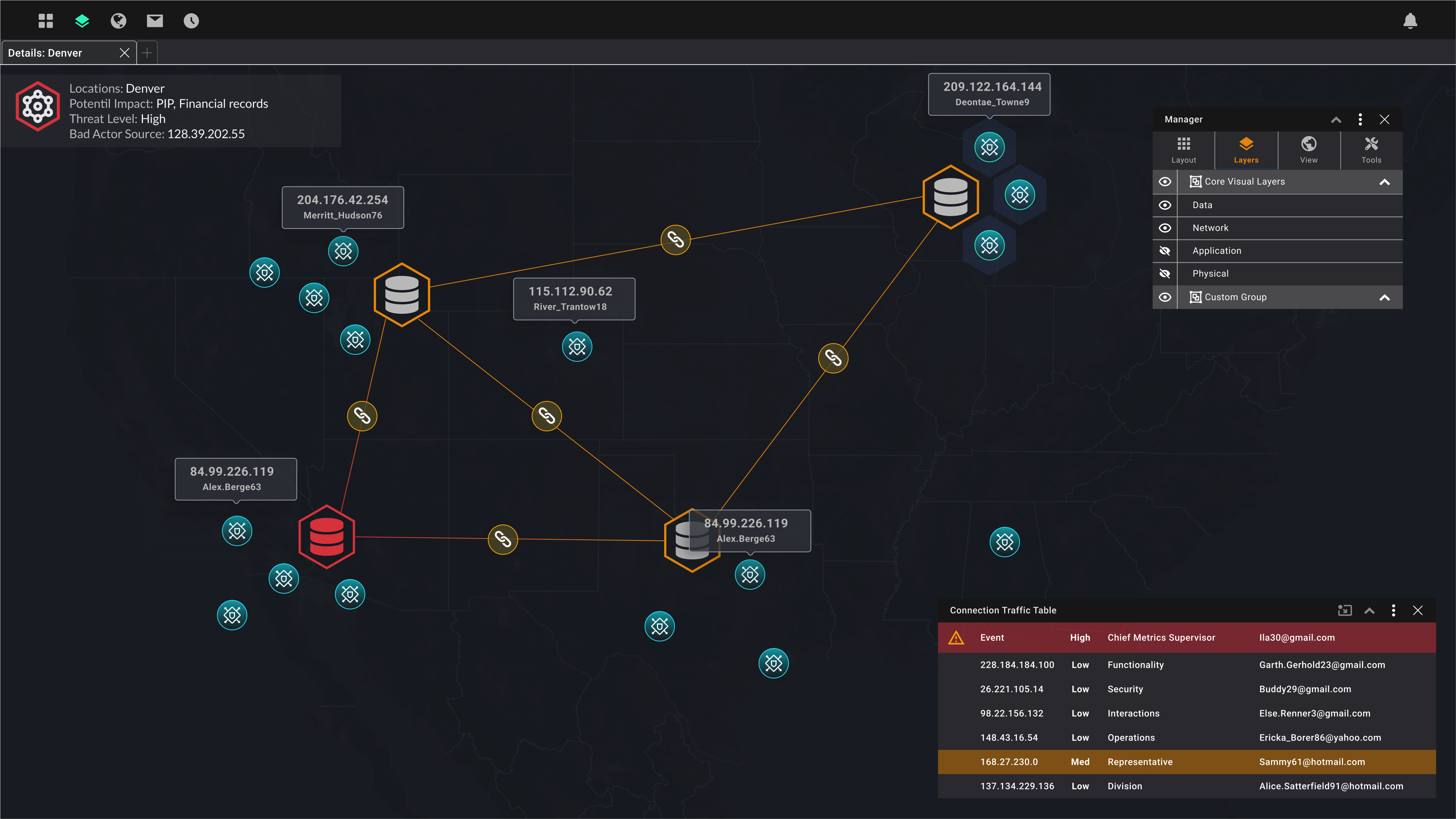Select row 98.22.156.132 Interactions
The height and width of the screenshot is (819, 1456).
[x=1186, y=713]
